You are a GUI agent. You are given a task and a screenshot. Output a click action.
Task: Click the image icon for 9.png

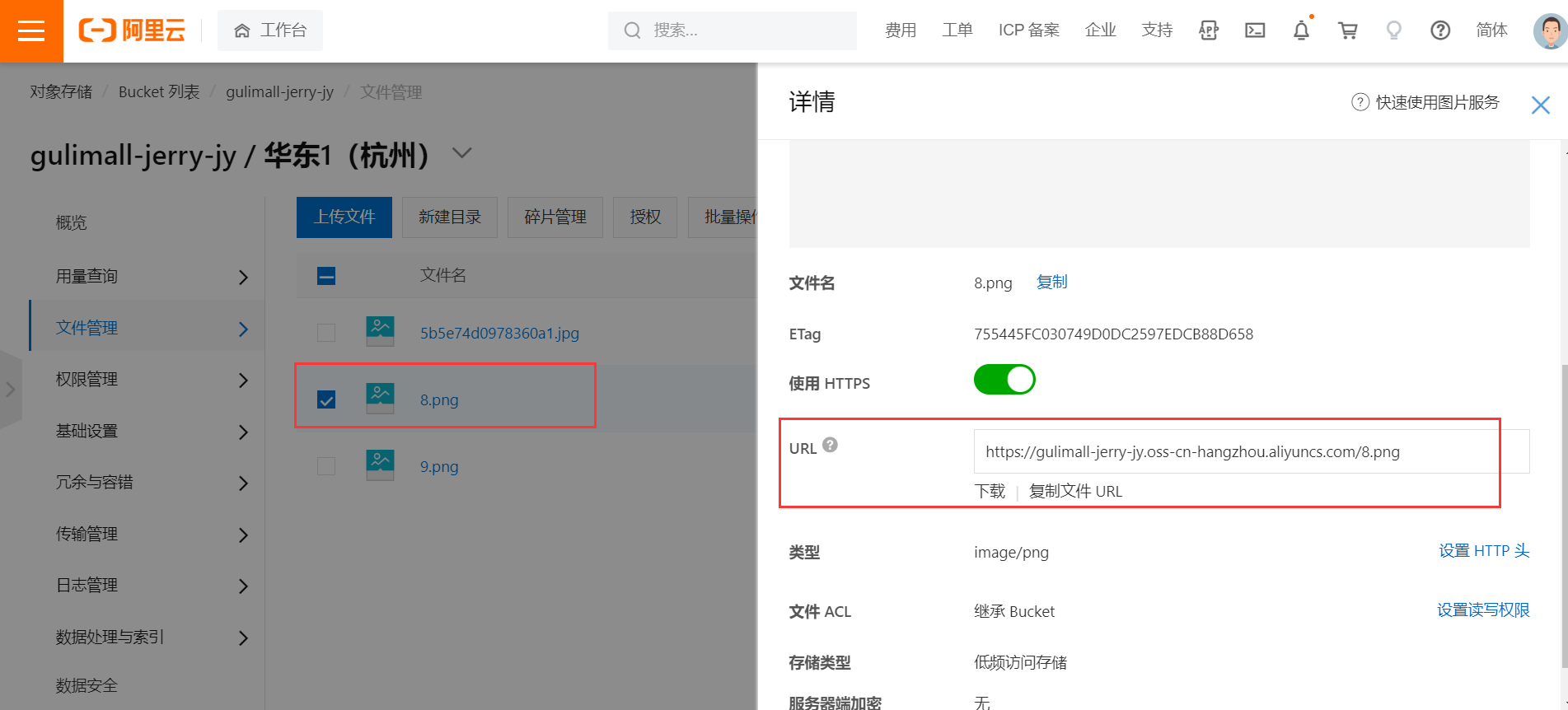tap(380, 465)
